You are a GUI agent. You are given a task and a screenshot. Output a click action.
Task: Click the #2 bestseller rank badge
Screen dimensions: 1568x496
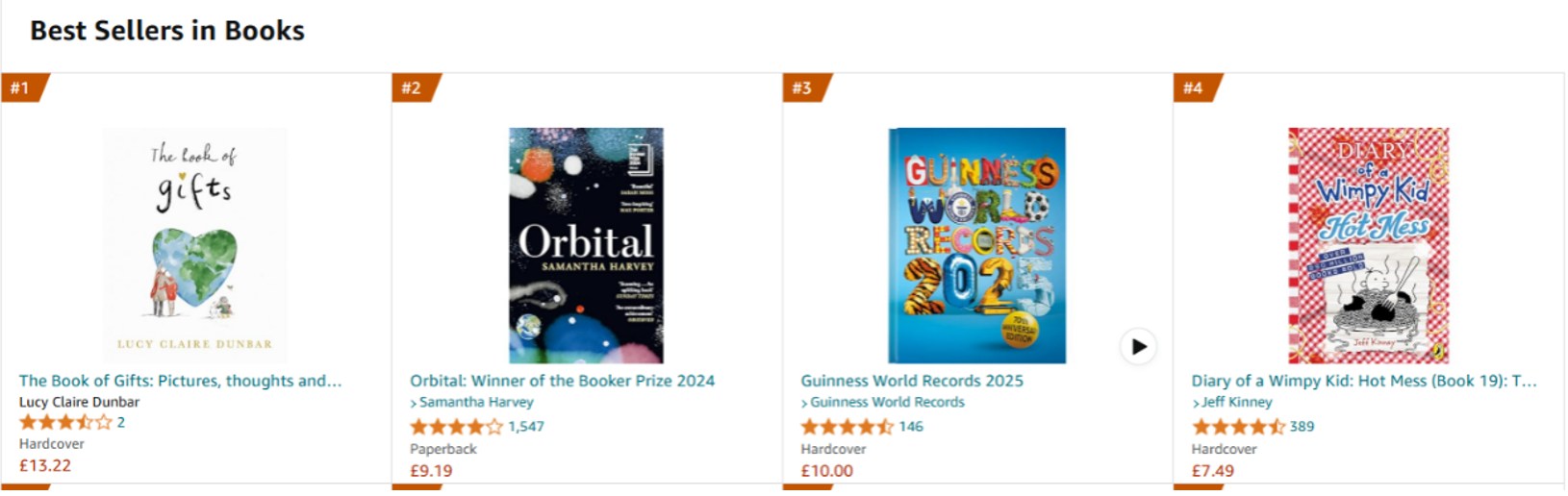[x=412, y=88]
